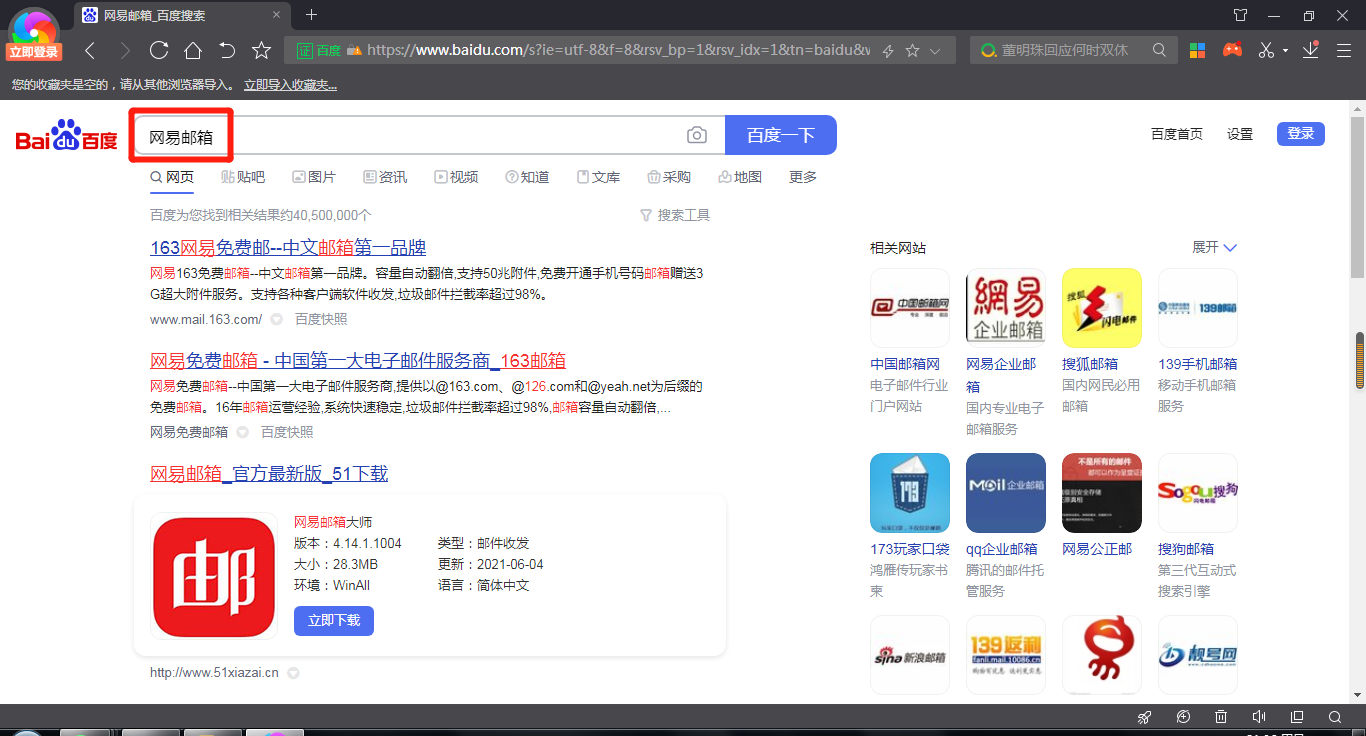
Task: Switch to the 视频 search tab
Action: pyautogui.click(x=456, y=177)
